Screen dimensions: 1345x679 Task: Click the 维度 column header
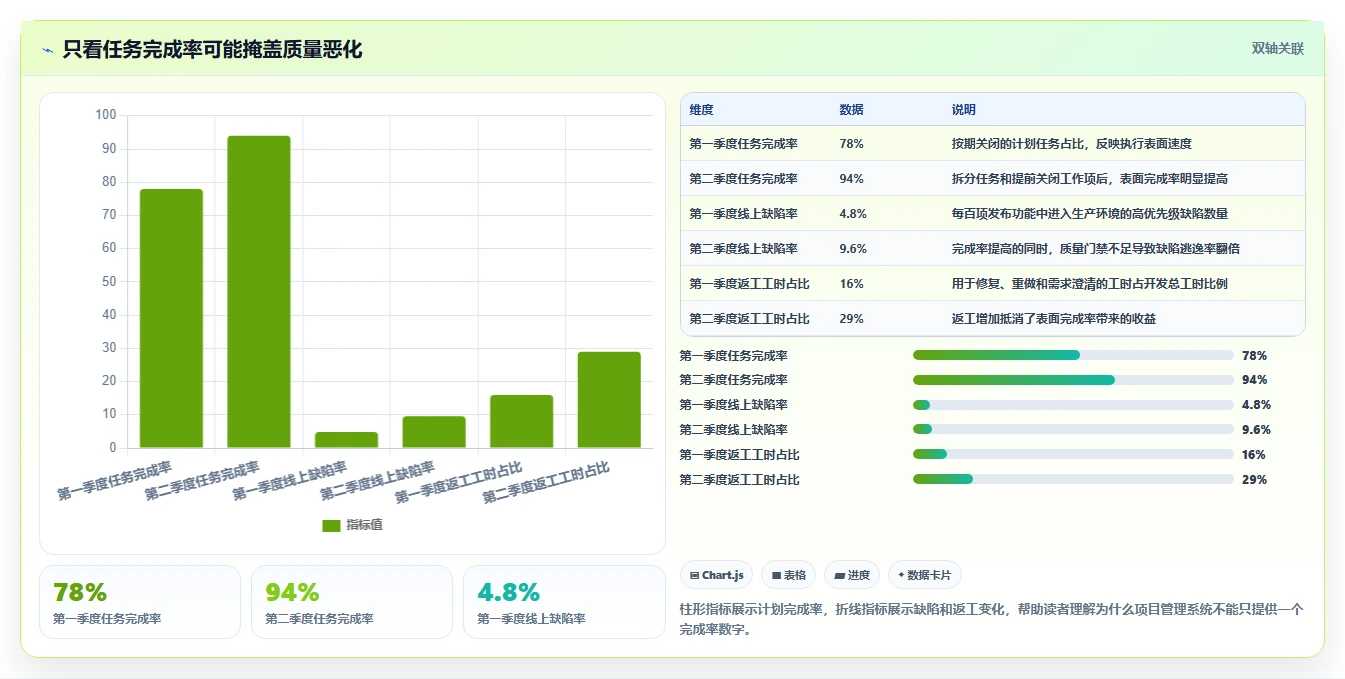coord(701,110)
